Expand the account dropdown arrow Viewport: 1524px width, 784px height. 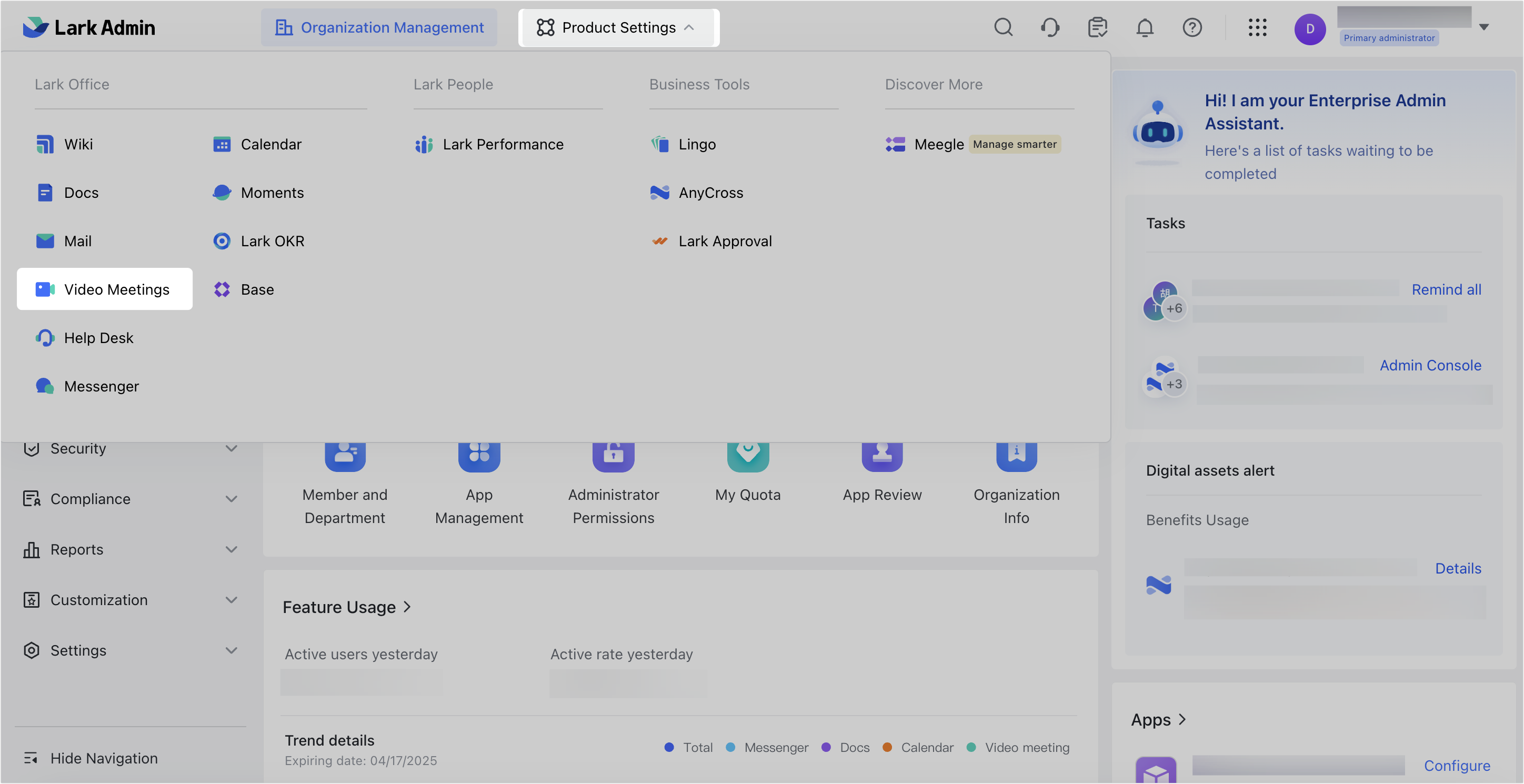click(1483, 27)
